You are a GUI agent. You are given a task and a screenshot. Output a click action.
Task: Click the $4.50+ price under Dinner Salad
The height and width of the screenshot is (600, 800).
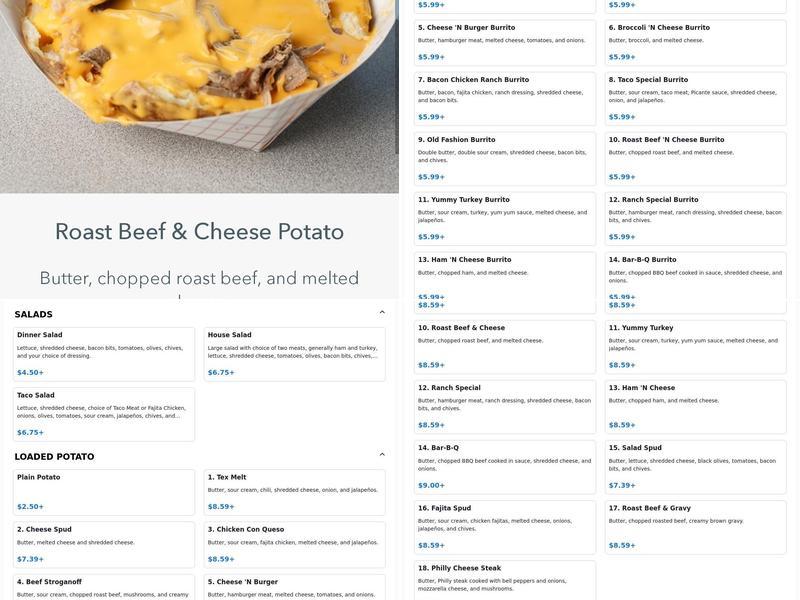(x=30, y=370)
